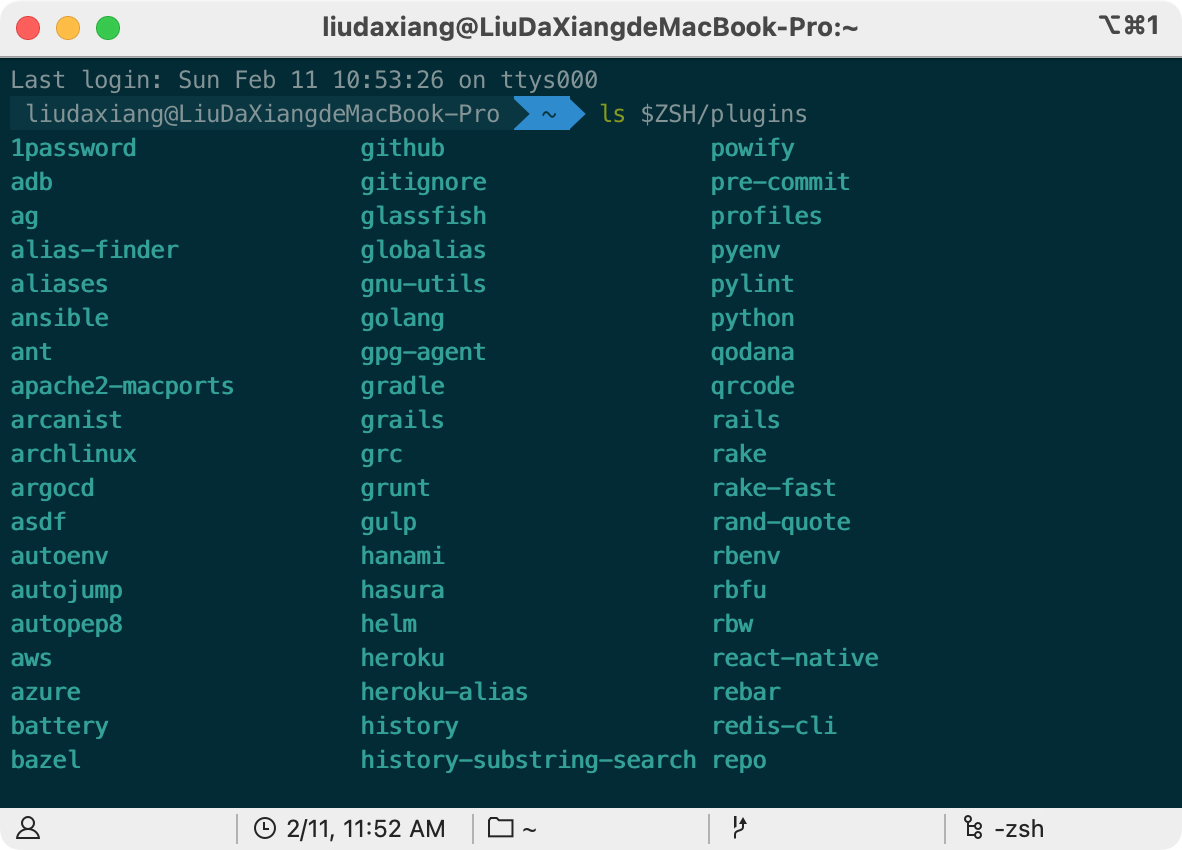Click the react-native entry
Viewport: 1182px width, 850px height.
tap(795, 658)
